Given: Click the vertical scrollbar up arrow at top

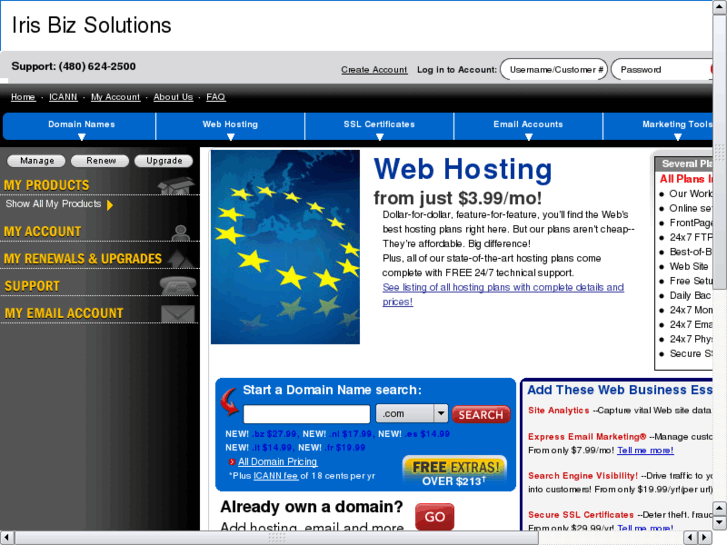Looking at the screenshot, I should [720, 7].
